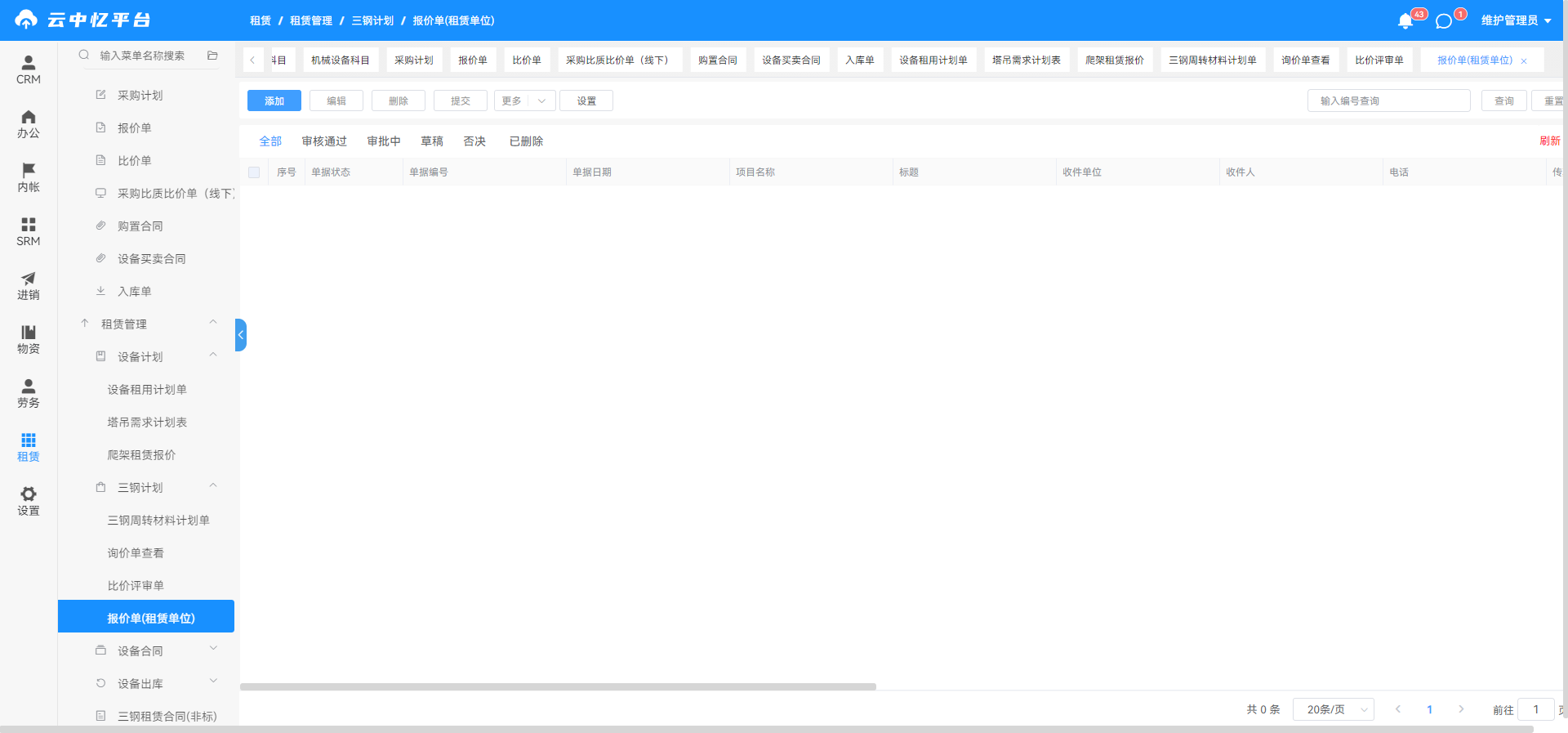Collapse the 租赁管理 menu group

[x=212, y=323]
